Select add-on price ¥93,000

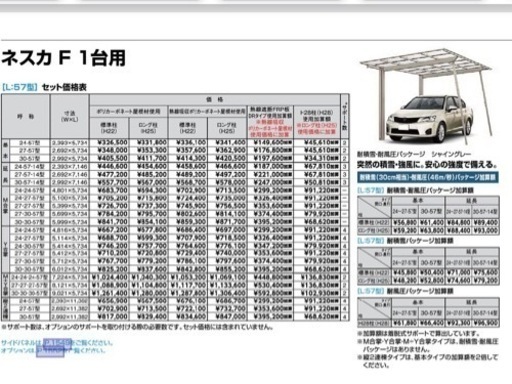coord(486,230)
